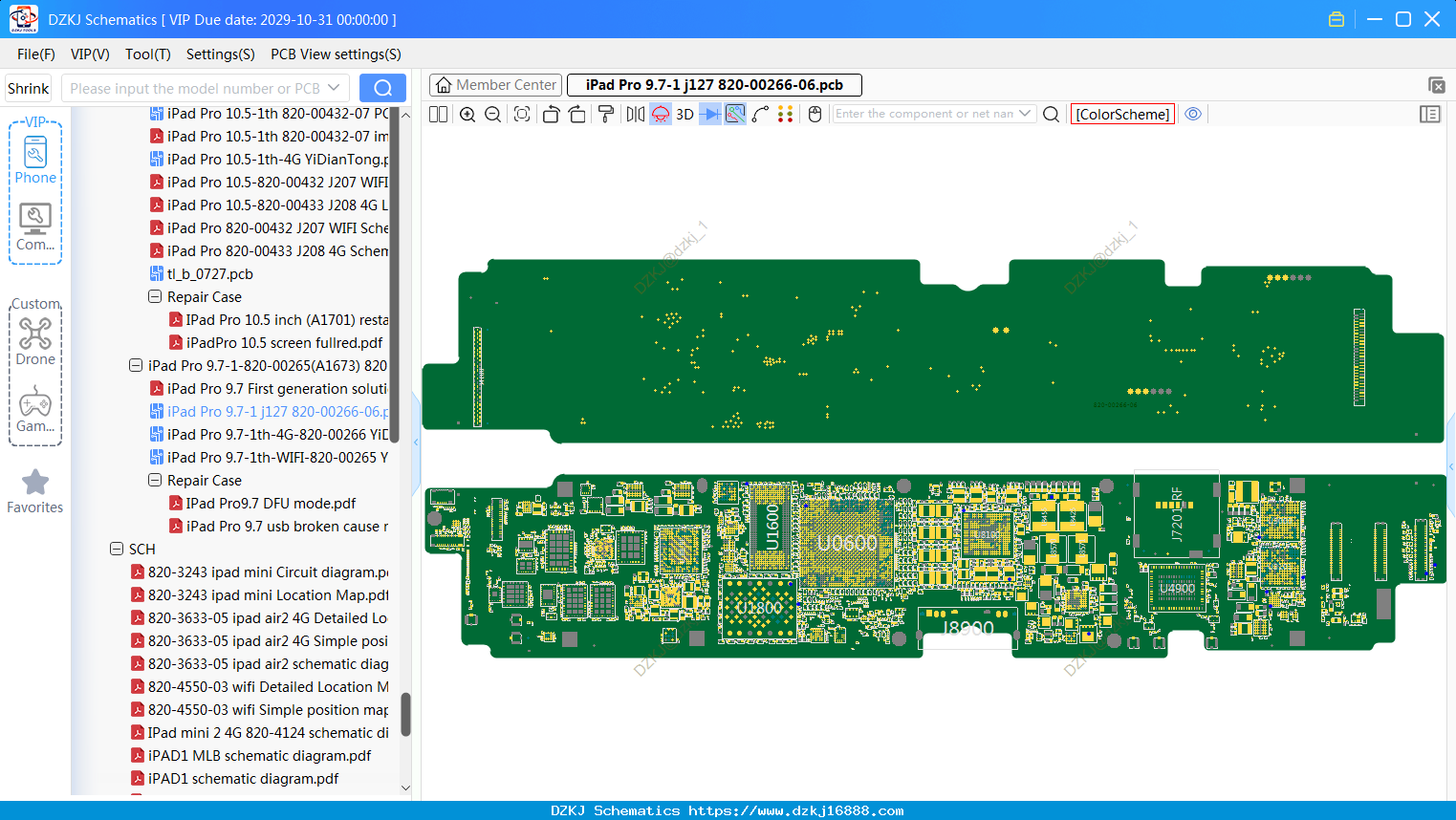Search for the entered component or net
The width and height of the screenshot is (1456, 820).
(x=1052, y=114)
